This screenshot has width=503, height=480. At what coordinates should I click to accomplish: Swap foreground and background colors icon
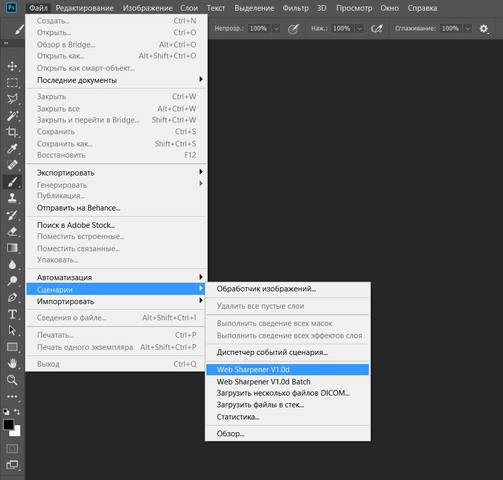[x=17, y=412]
